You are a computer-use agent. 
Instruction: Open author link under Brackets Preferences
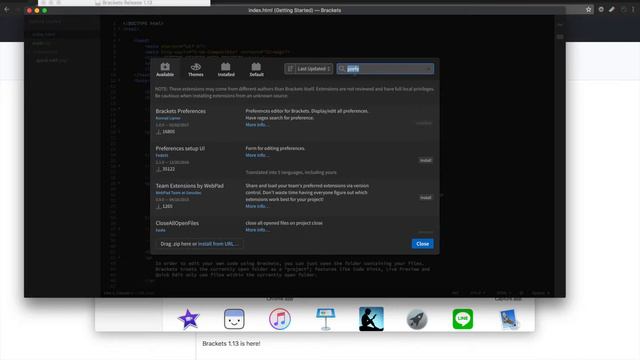[x=168, y=118]
